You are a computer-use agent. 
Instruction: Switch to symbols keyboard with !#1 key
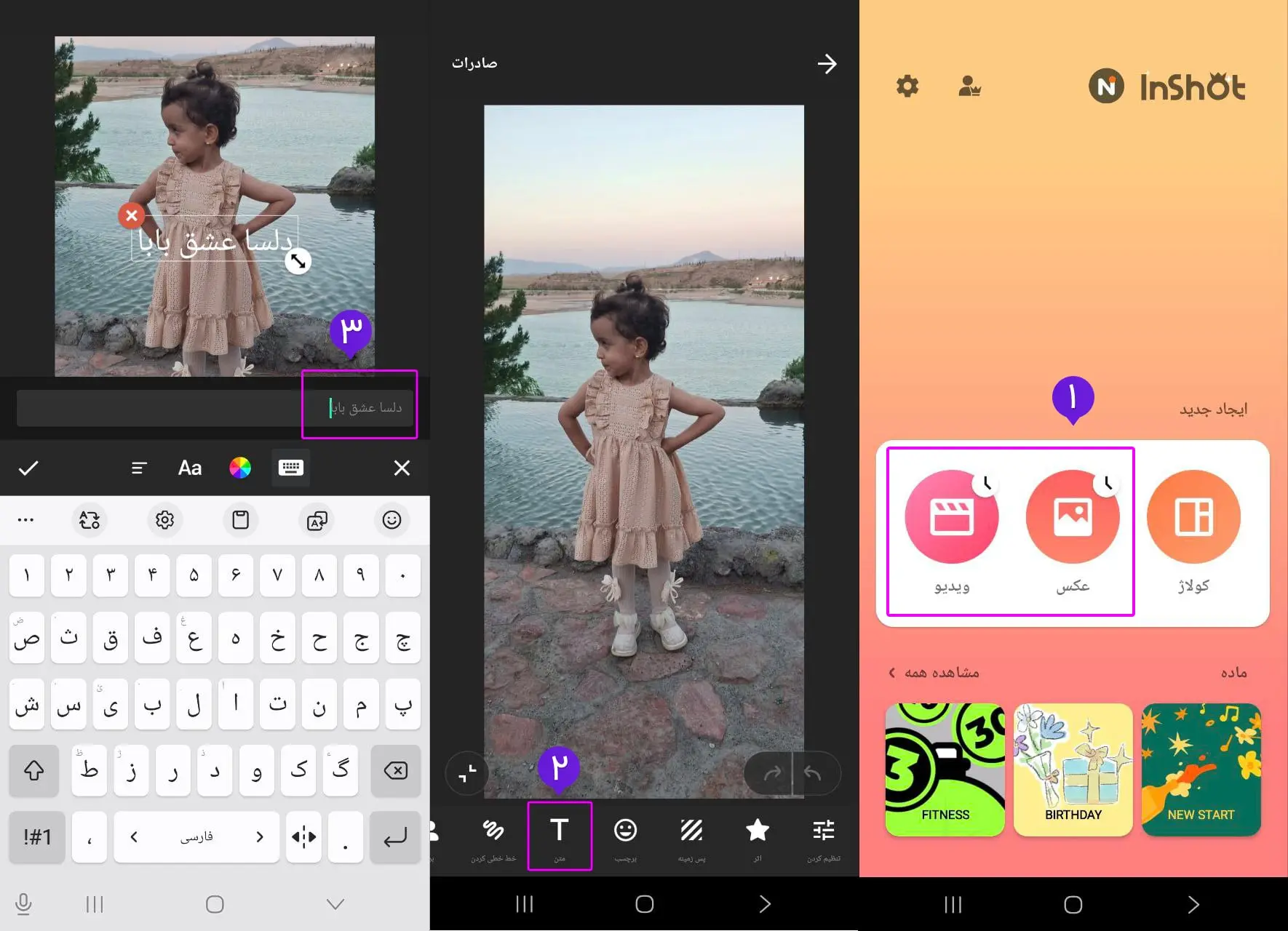tap(37, 837)
